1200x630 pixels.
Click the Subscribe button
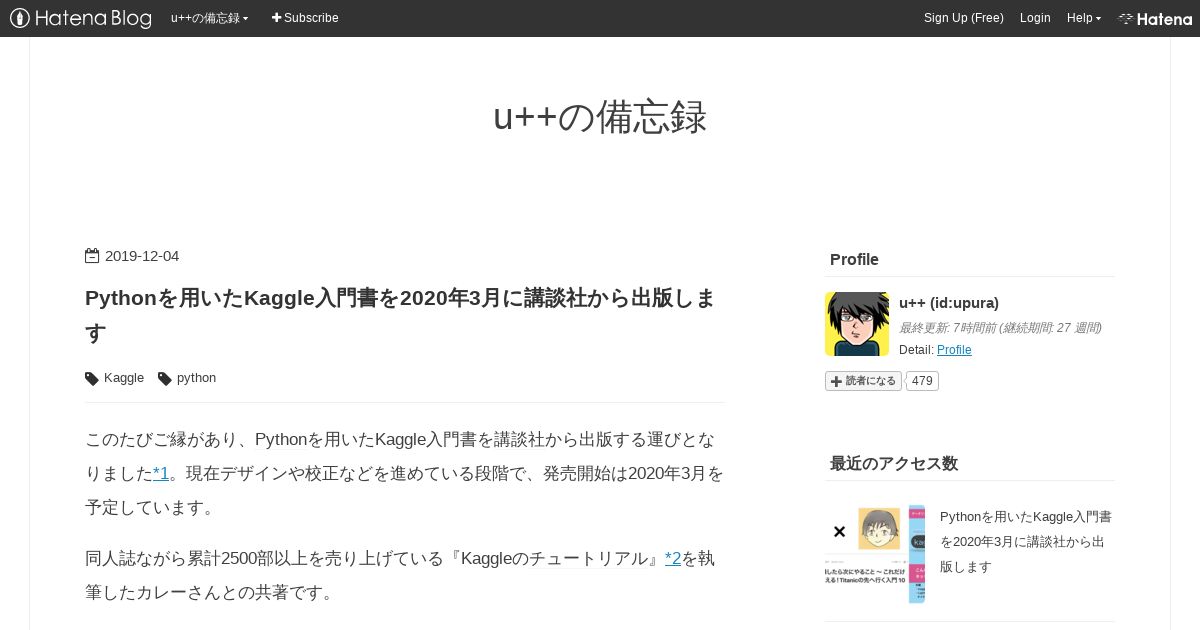(x=305, y=18)
